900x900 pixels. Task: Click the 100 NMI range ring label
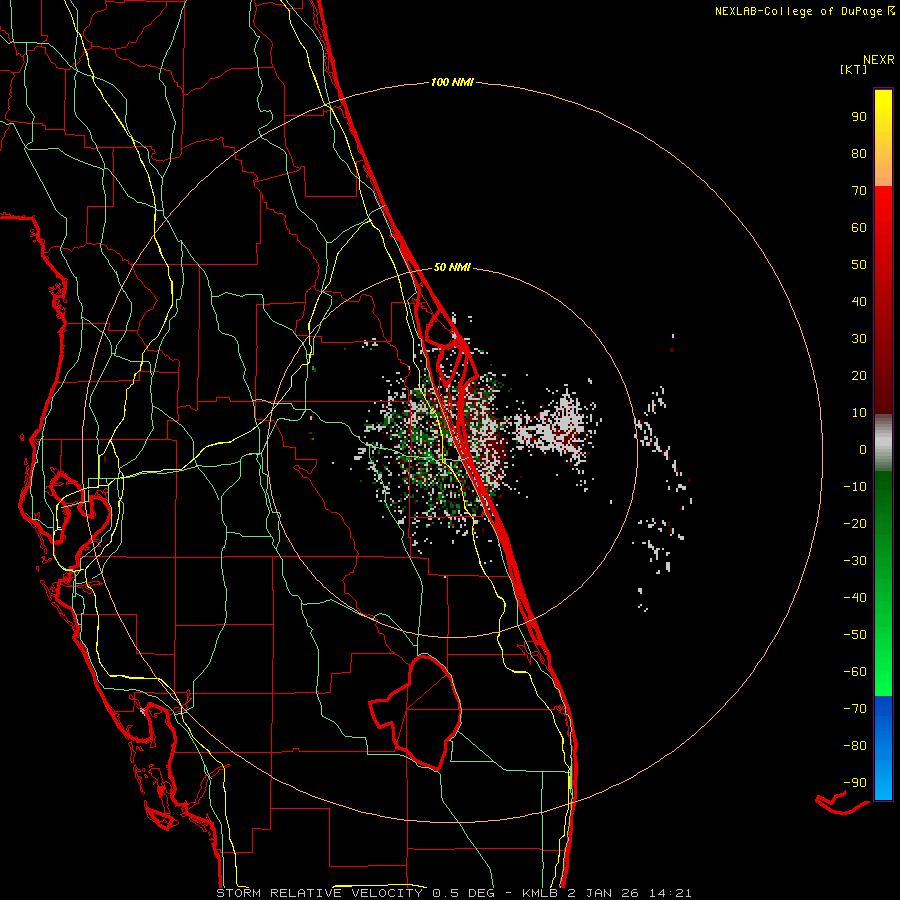(452, 83)
